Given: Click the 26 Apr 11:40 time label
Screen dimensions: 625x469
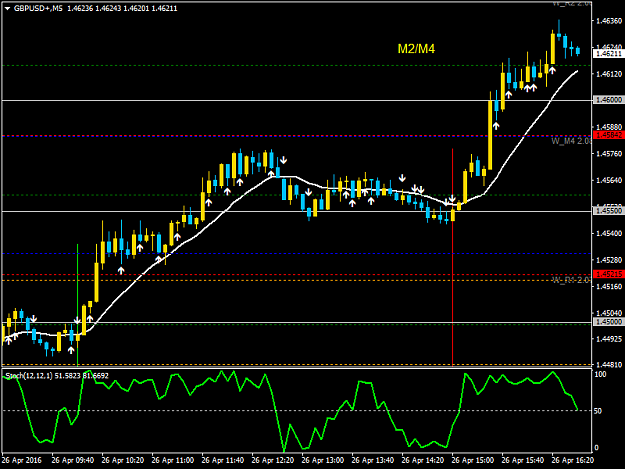Looking at the screenshot, I should coord(223,460).
